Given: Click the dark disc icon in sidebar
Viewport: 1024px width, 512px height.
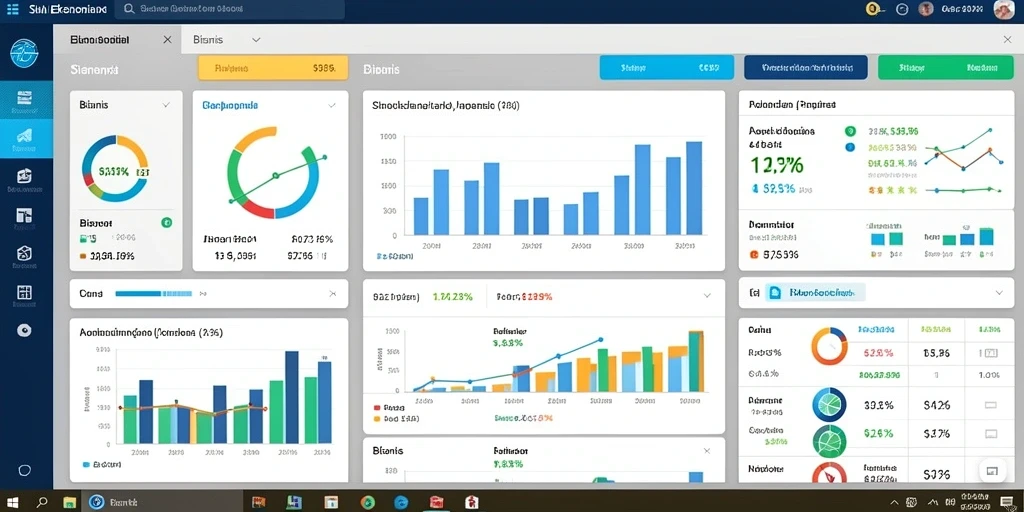Looking at the screenshot, I should (x=25, y=330).
